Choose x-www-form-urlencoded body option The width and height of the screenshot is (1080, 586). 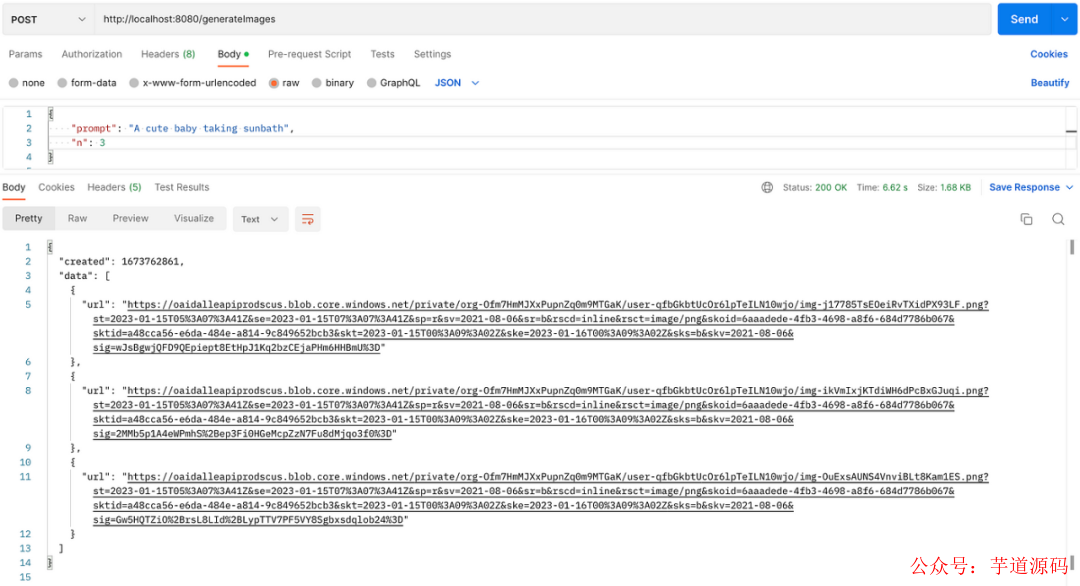coord(134,83)
